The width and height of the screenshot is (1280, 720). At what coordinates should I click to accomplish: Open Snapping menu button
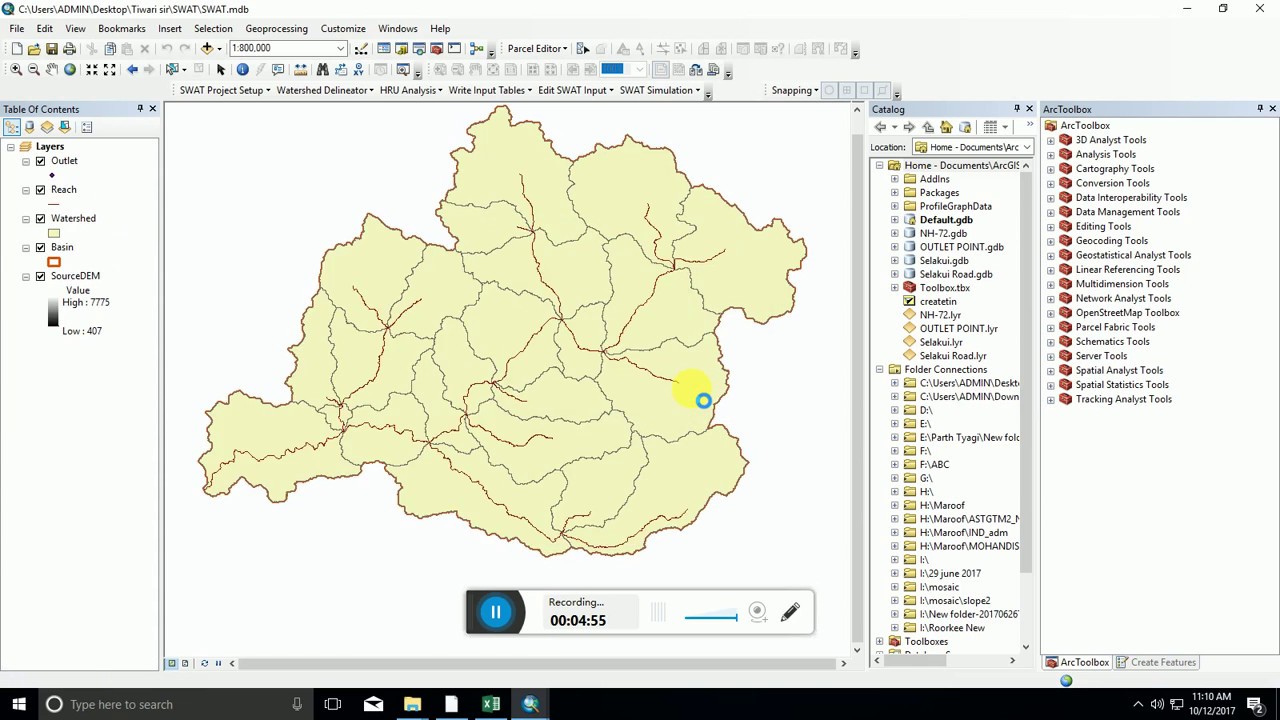[795, 90]
